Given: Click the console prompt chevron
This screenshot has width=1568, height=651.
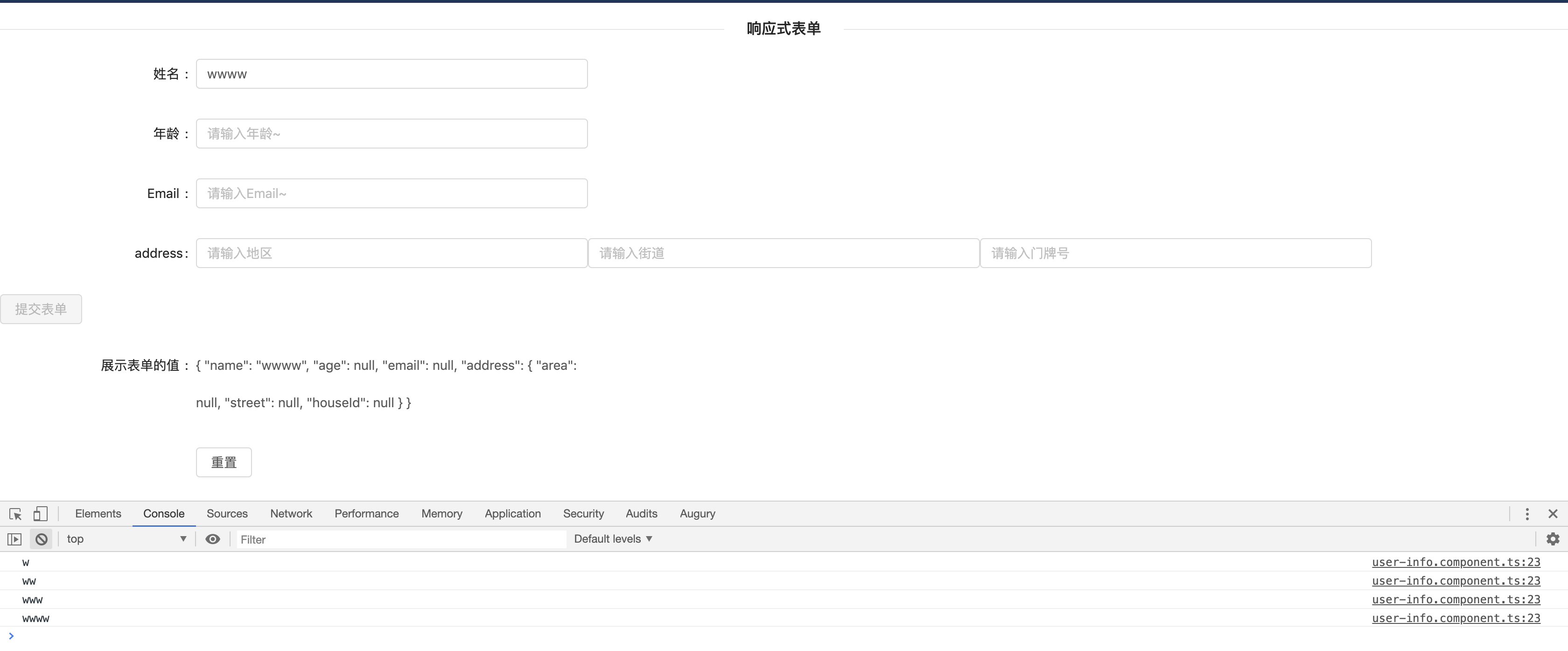Looking at the screenshot, I should point(11,636).
